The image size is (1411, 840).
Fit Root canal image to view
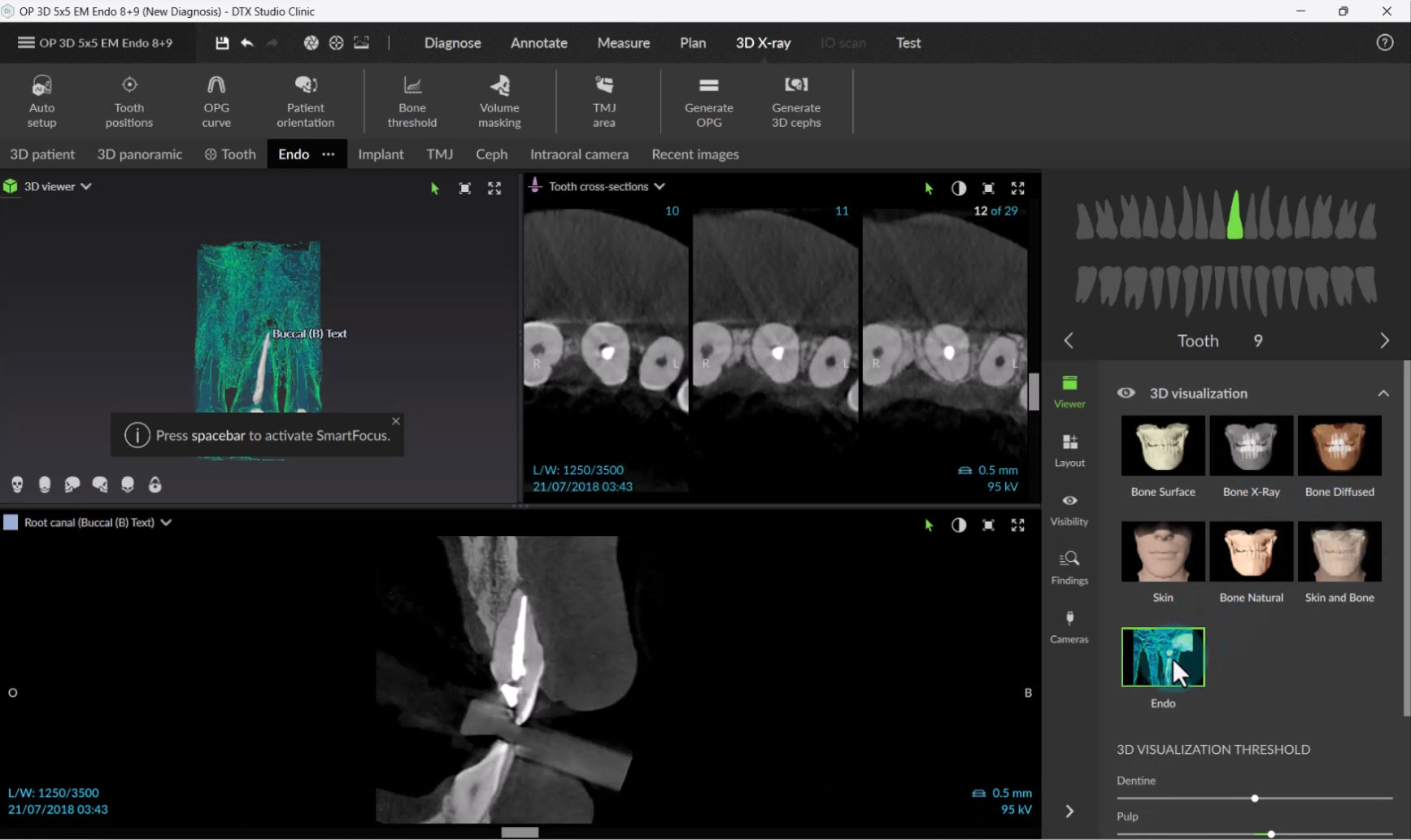(x=988, y=525)
